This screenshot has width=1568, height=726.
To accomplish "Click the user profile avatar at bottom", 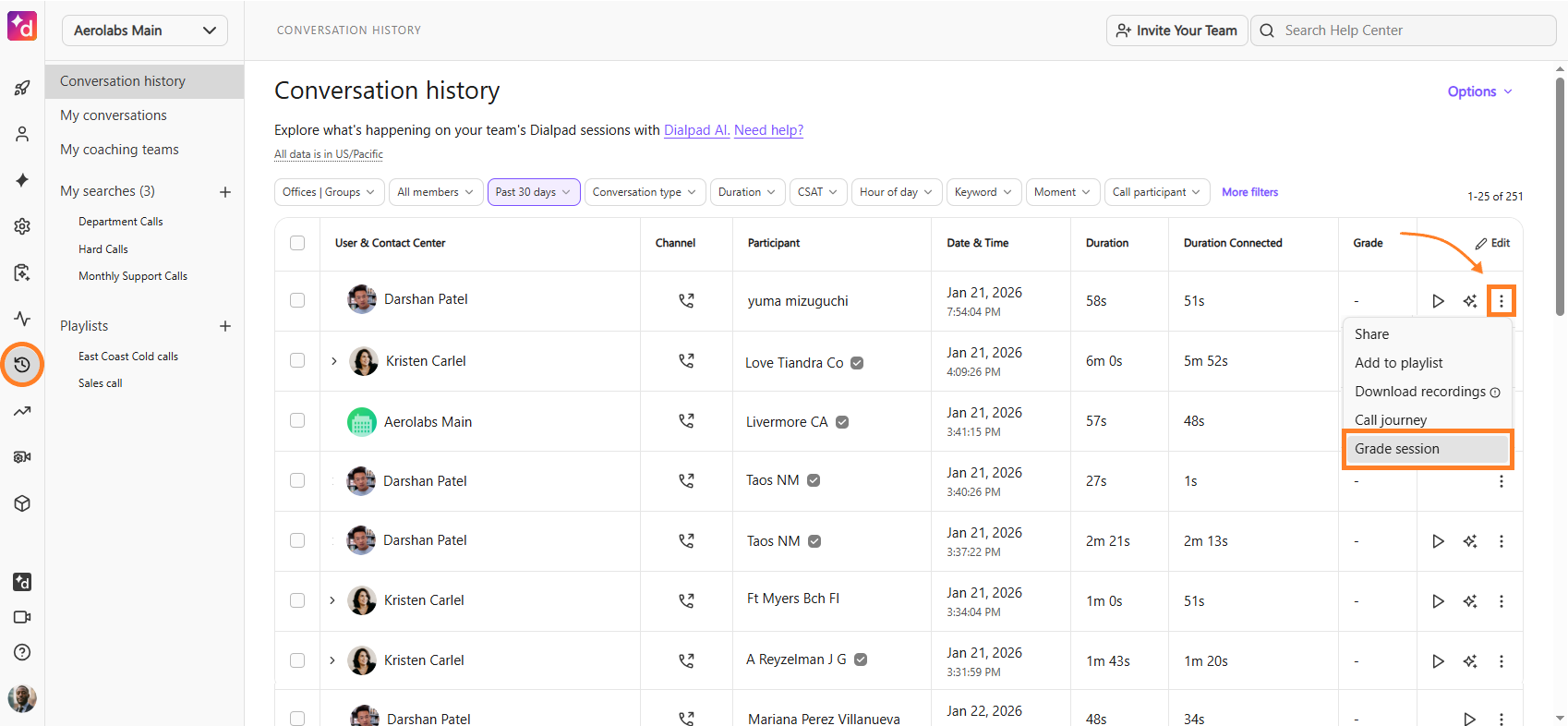I will point(22,698).
